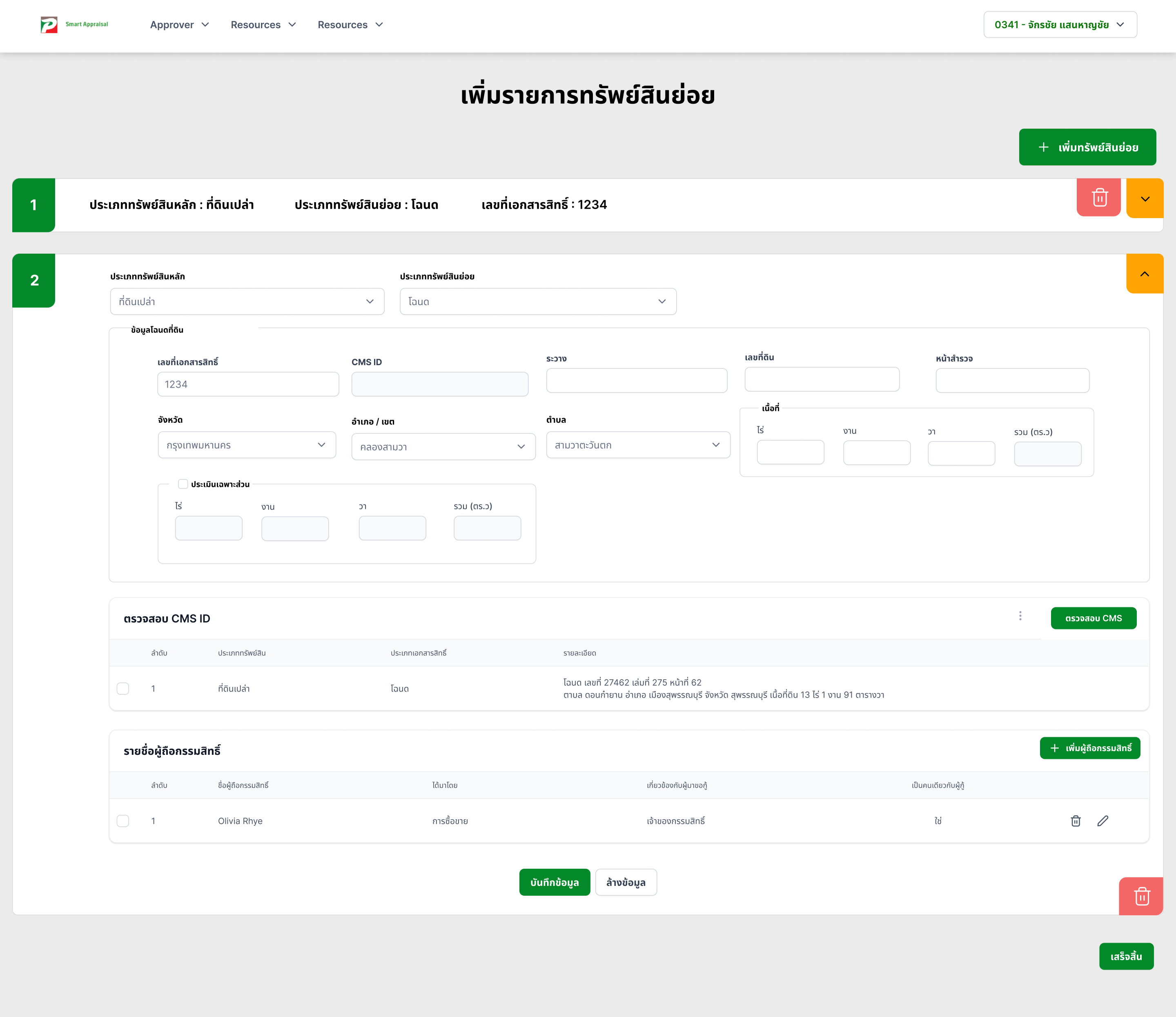Select Olivia Rhye row checkbox
The image size is (1176, 1017).
[x=122, y=821]
